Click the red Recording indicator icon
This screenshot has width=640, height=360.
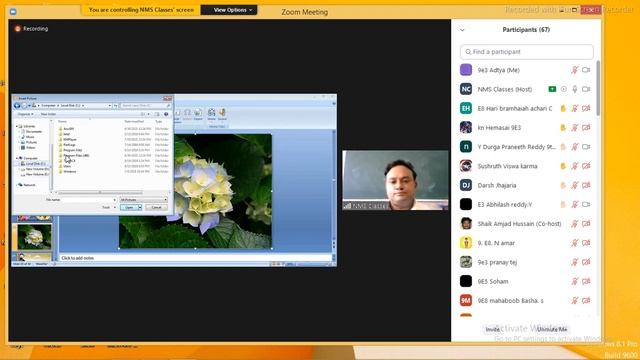pyautogui.click(x=18, y=29)
